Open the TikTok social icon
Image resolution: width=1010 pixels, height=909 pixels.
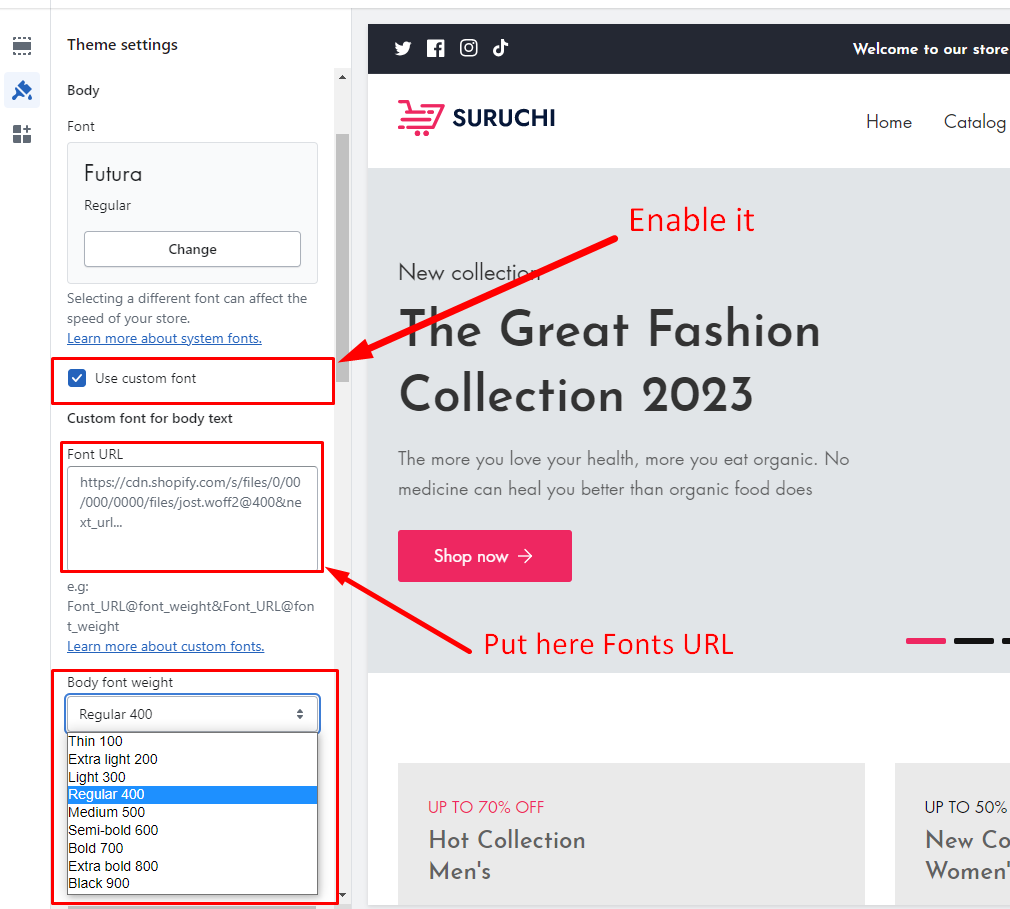[501, 48]
